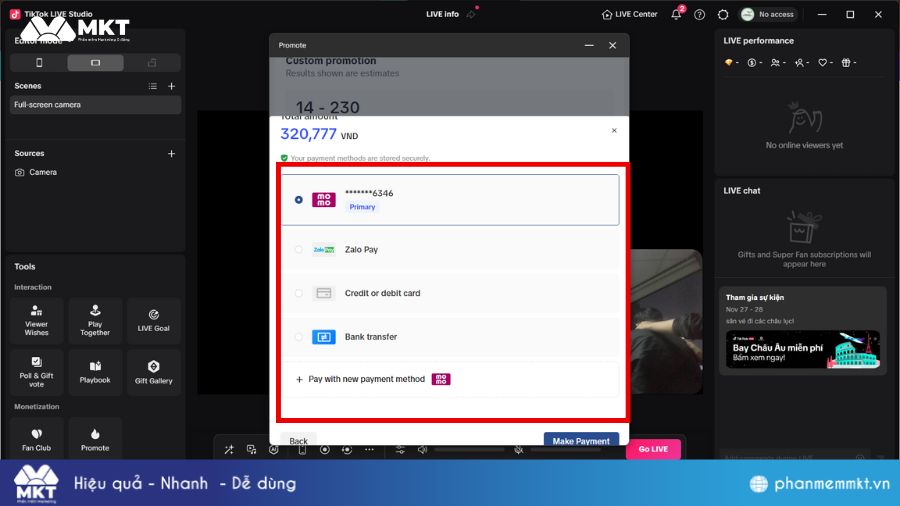The width and height of the screenshot is (900, 506).
Task: Click the likes heart metric icon
Action: [825, 63]
